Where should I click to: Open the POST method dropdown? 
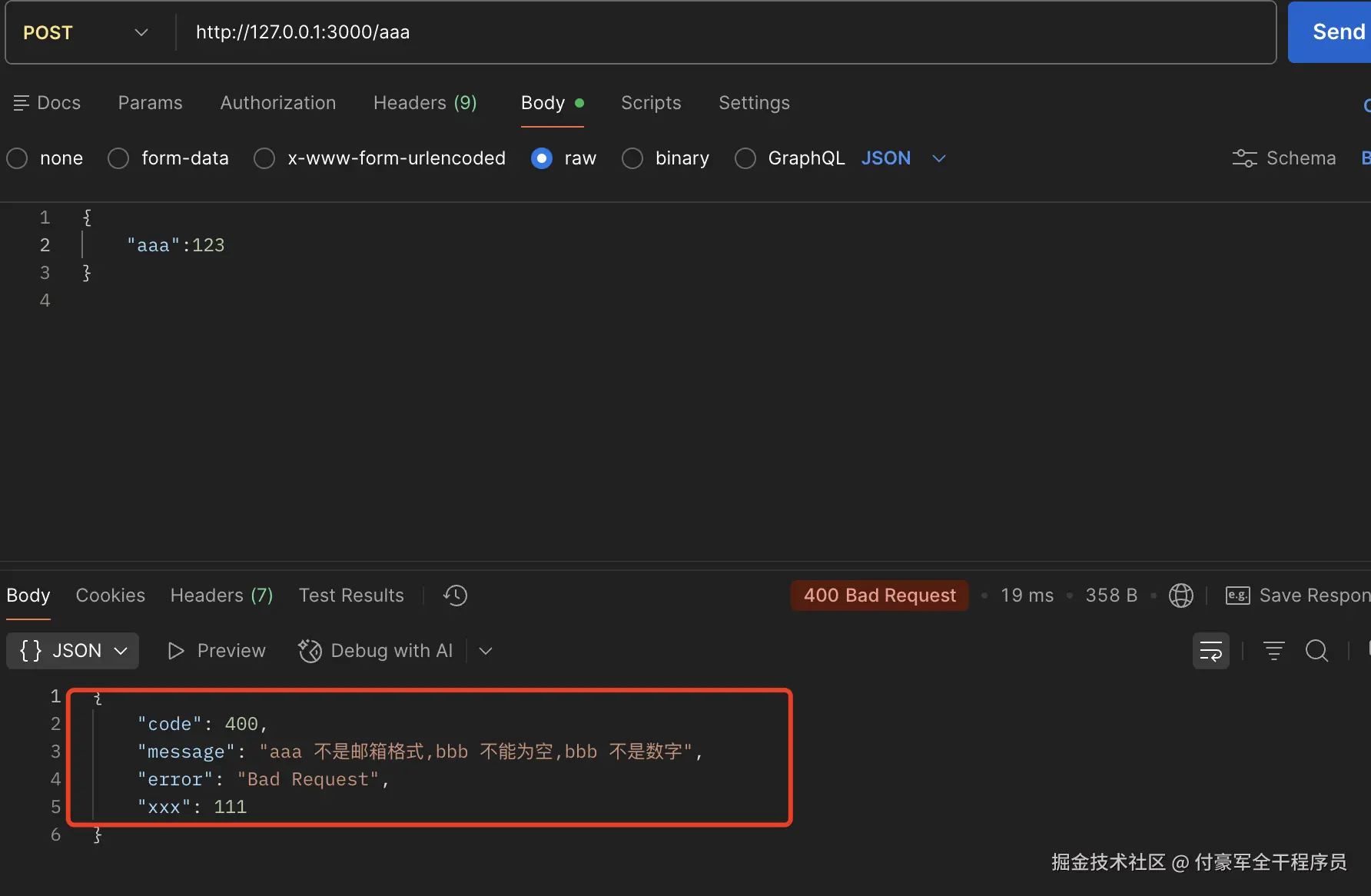(x=86, y=32)
